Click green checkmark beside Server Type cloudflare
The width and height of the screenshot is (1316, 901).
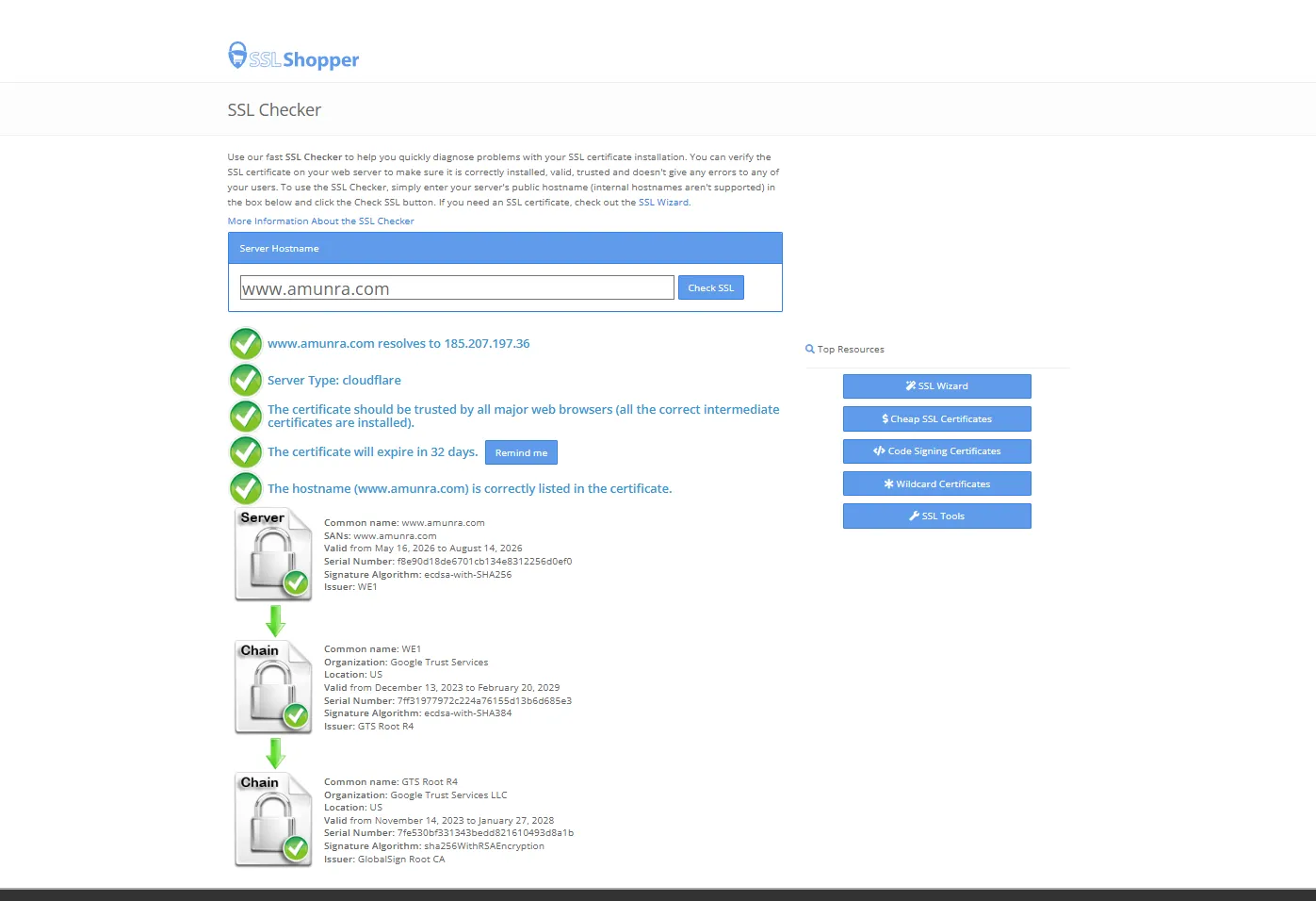click(x=246, y=380)
